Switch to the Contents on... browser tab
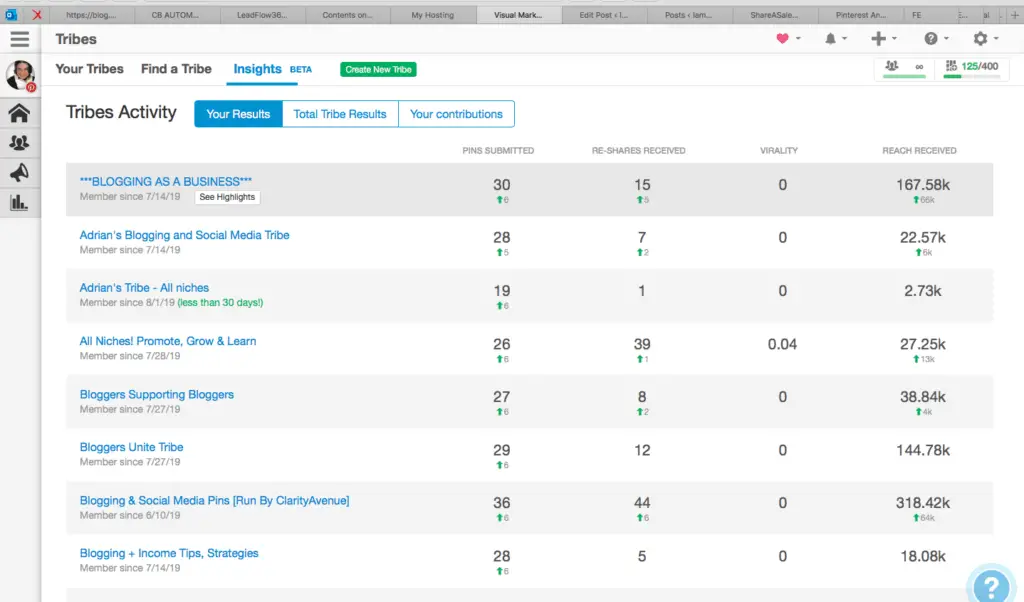 347,15
